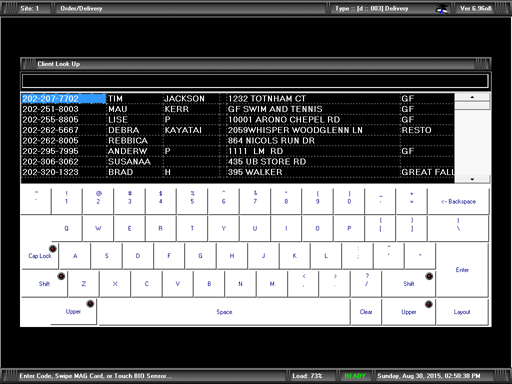Image resolution: width=512 pixels, height=384 pixels.
Task: Tap the G key
Action: click(x=200, y=256)
